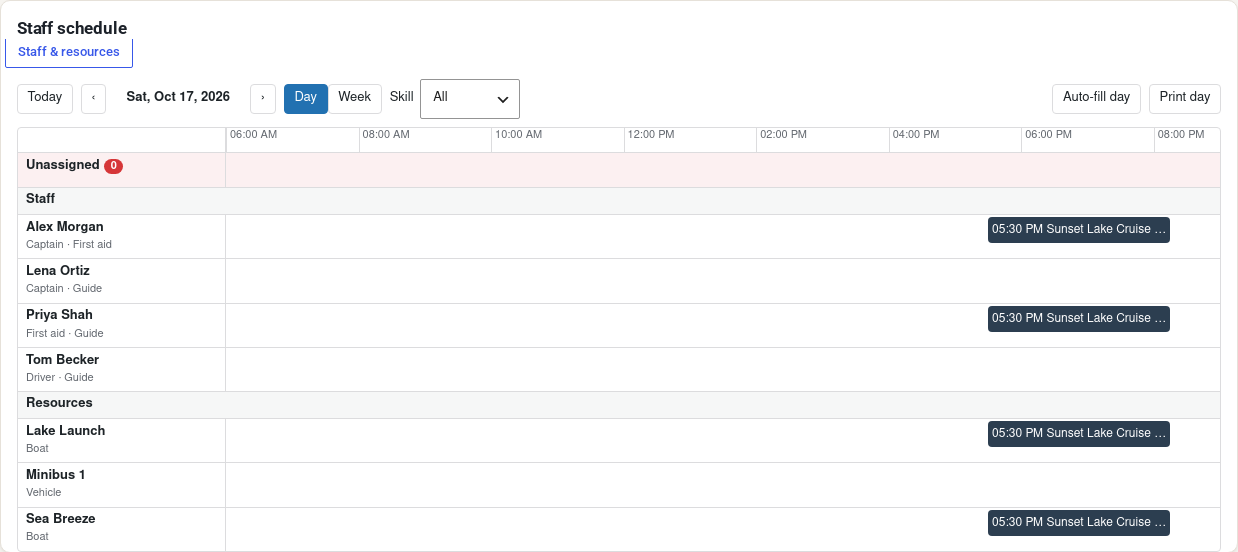Select the Unassigned row label
The image size is (1238, 552).
coord(63,165)
